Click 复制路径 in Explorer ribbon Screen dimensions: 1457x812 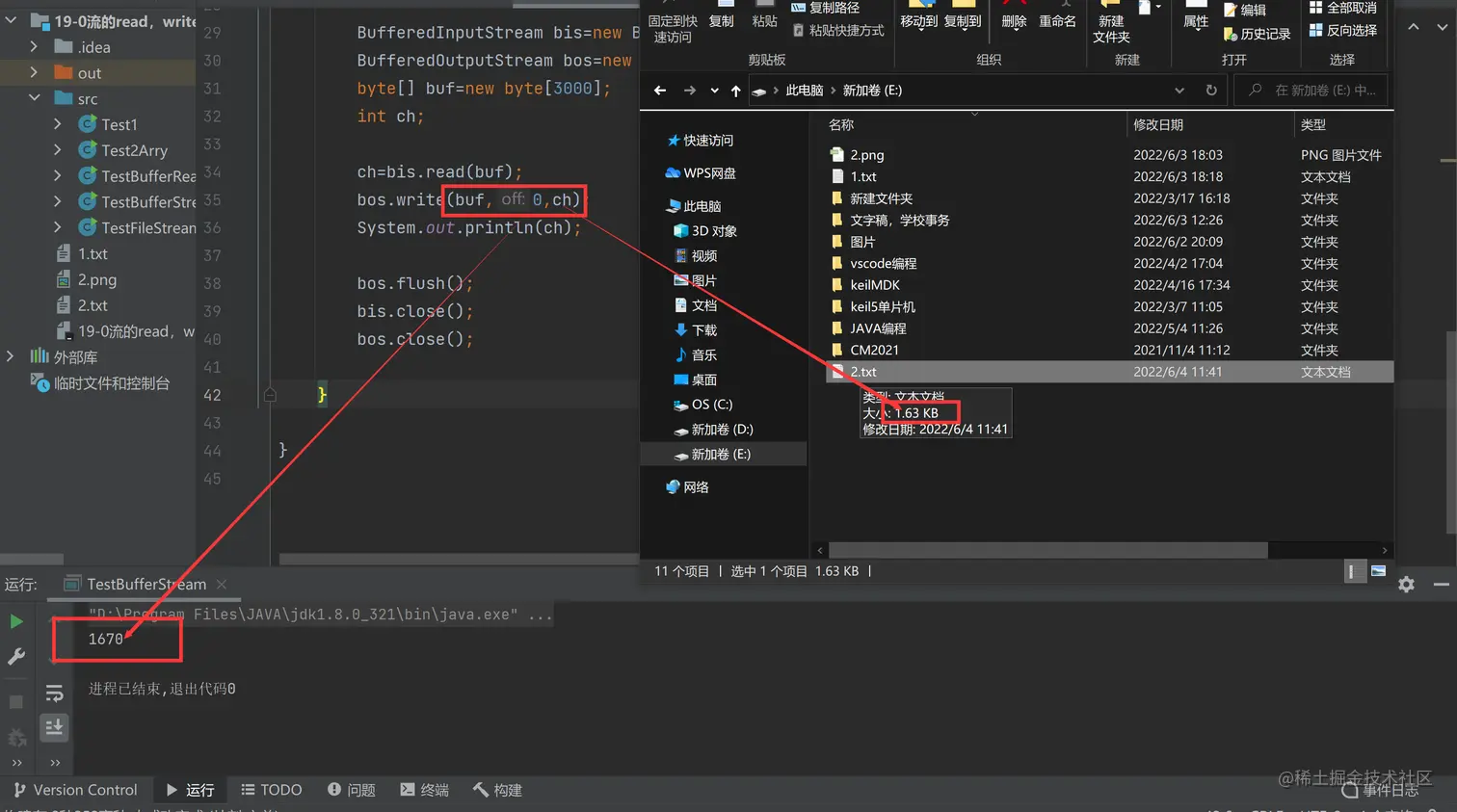(825, 8)
